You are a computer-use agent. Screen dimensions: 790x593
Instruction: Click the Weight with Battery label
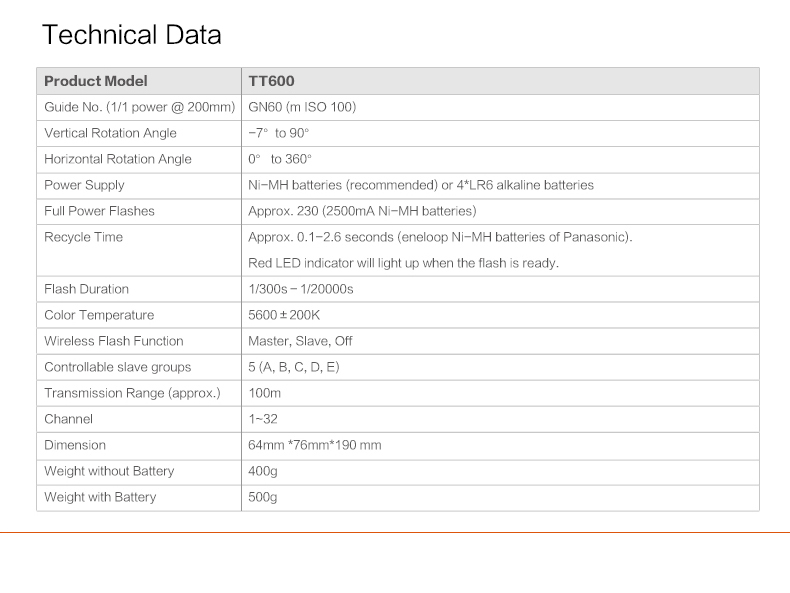100,497
